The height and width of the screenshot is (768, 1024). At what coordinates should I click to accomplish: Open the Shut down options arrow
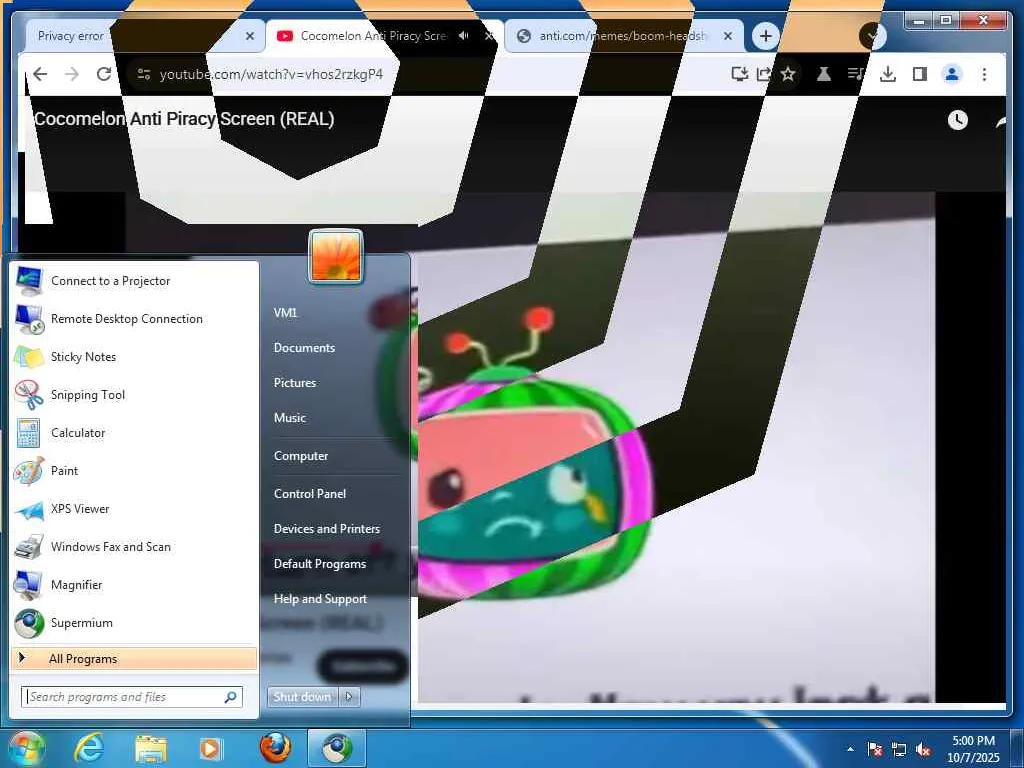pos(349,697)
